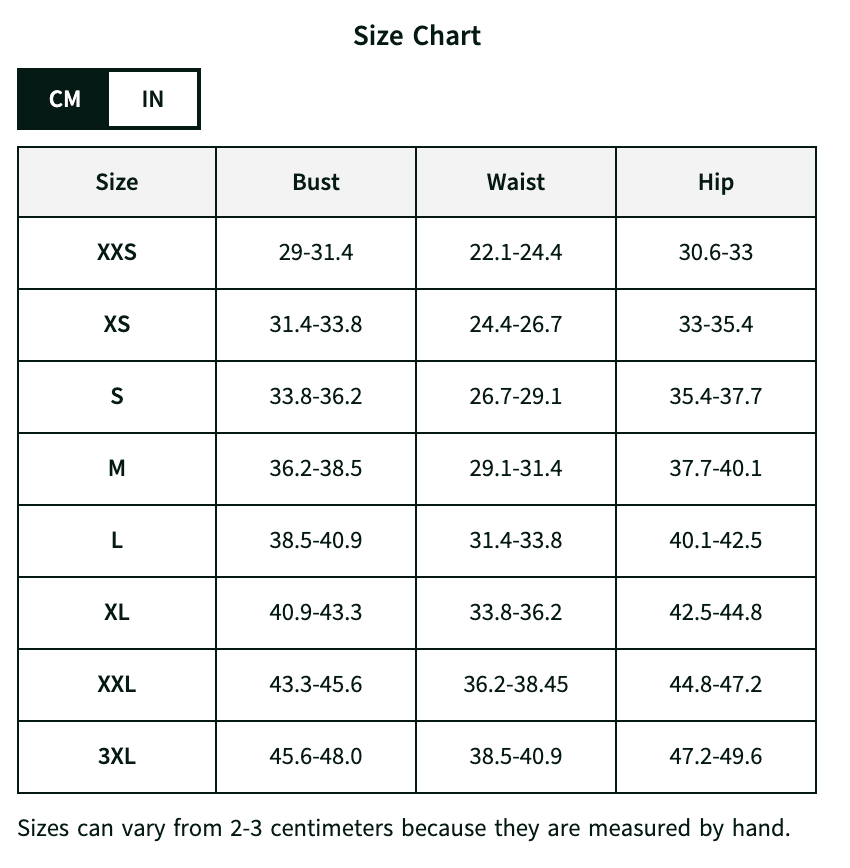This screenshot has height=868, width=850.
Task: Select the M waist value 29.1-31.4
Action: tap(516, 468)
